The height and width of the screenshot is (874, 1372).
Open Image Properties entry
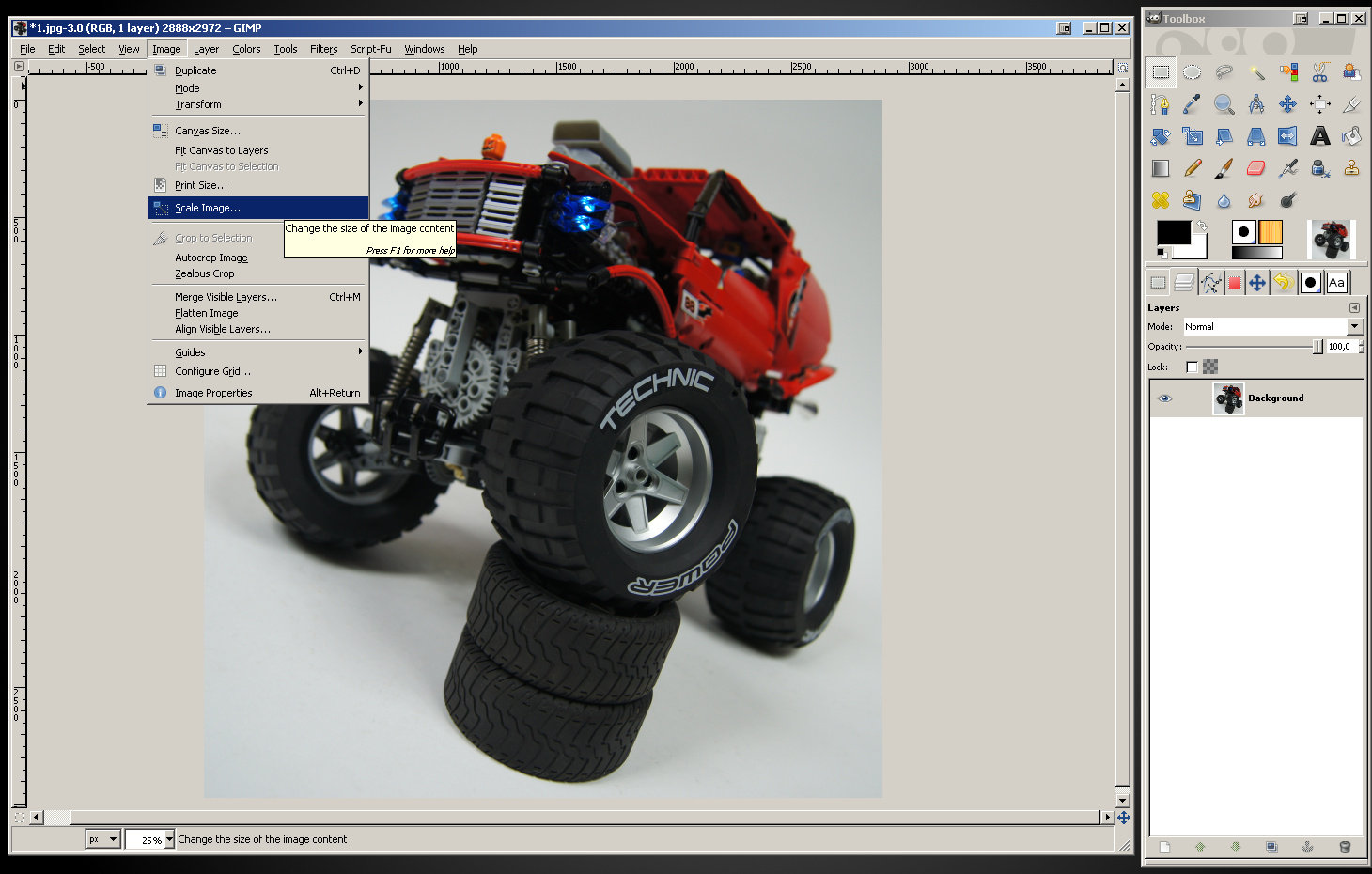(x=258, y=393)
